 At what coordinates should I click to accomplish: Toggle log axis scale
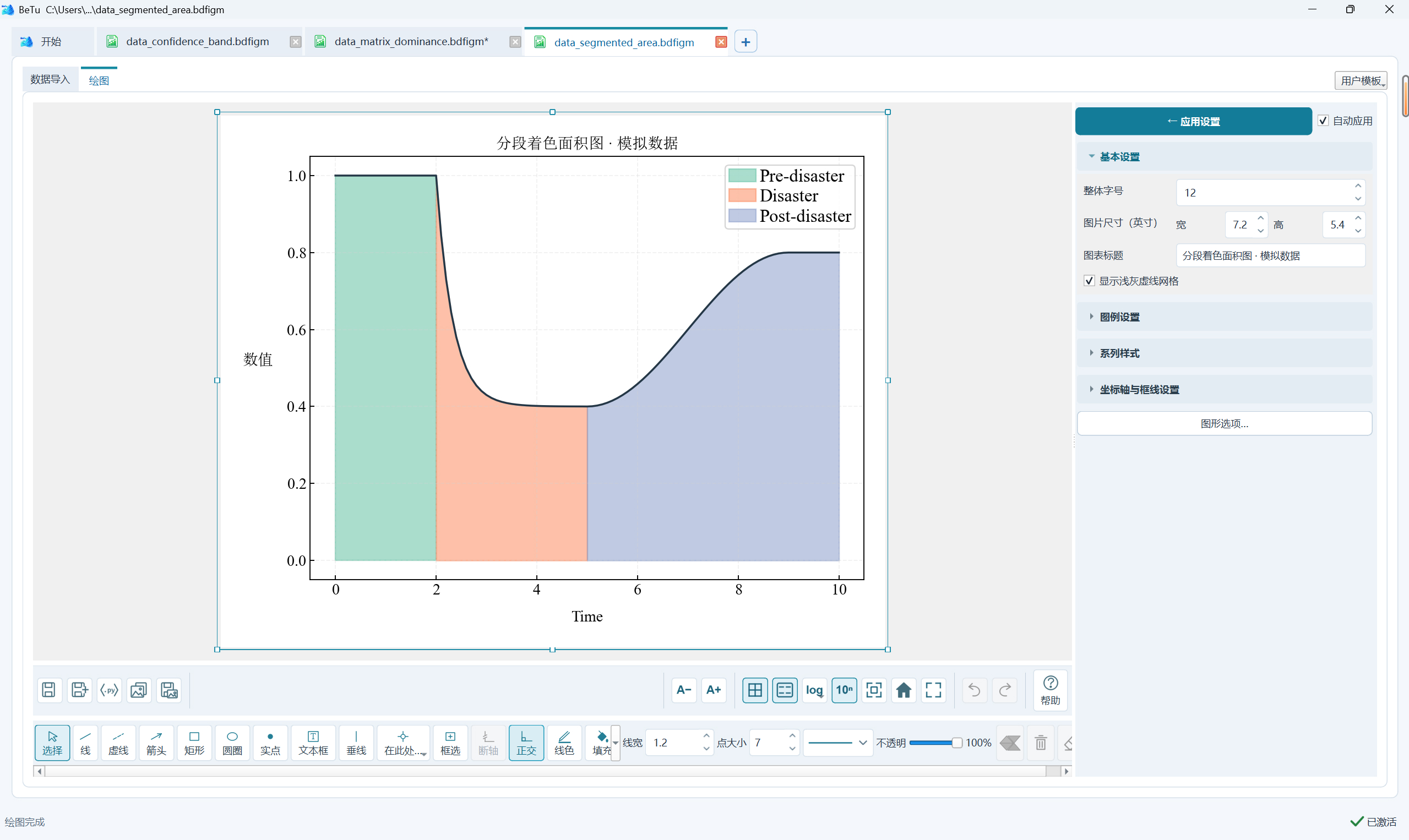pyautogui.click(x=814, y=690)
